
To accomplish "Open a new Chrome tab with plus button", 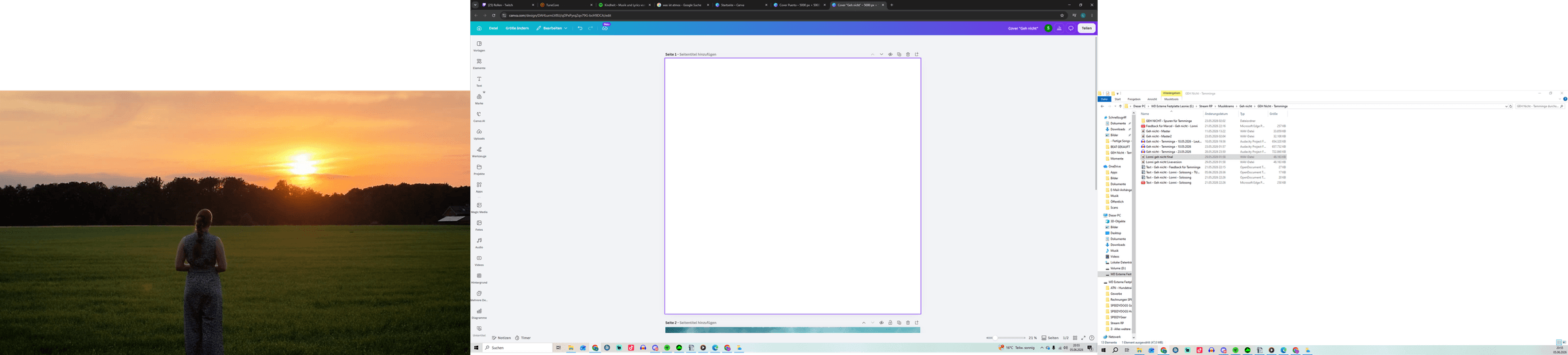I will coord(892,5).
